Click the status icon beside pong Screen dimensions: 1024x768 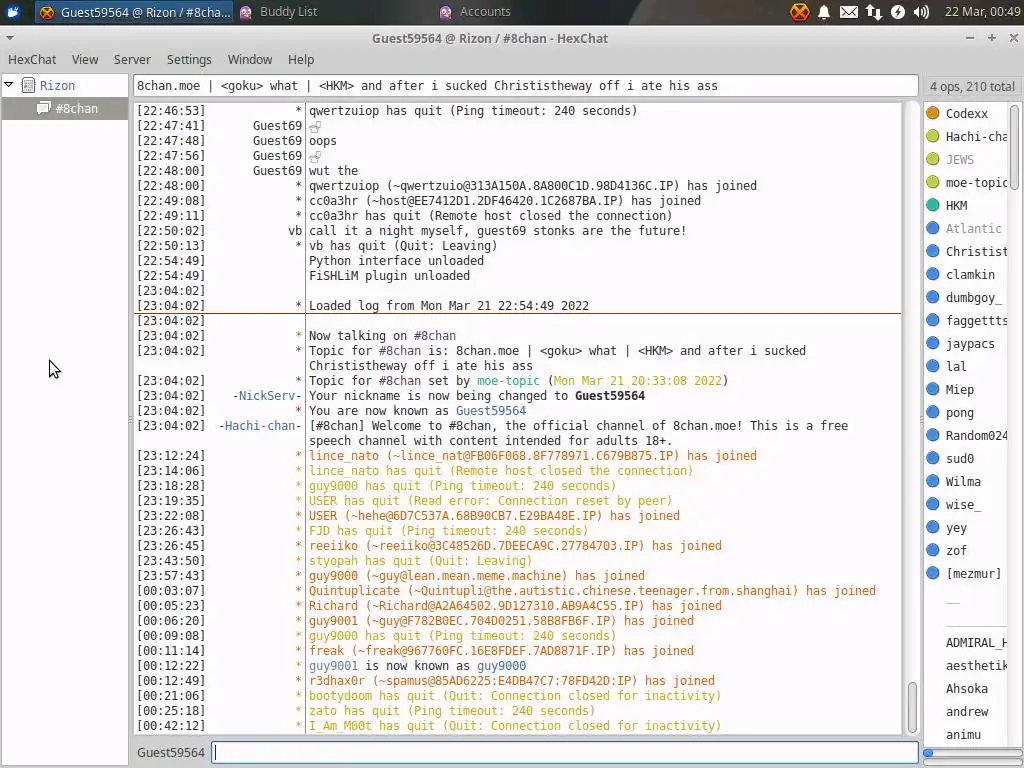(x=933, y=412)
